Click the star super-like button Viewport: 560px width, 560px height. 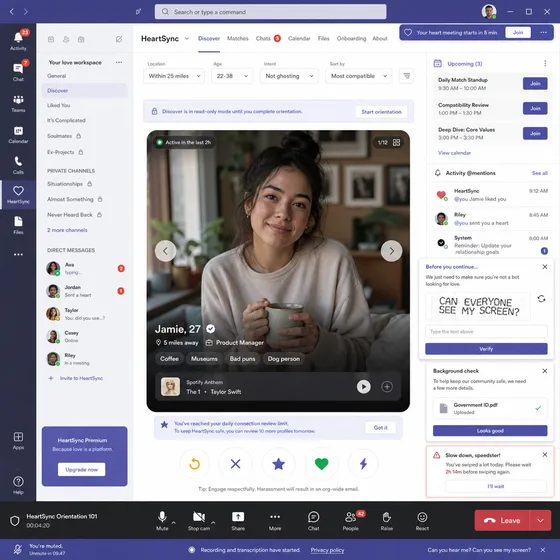pos(279,464)
